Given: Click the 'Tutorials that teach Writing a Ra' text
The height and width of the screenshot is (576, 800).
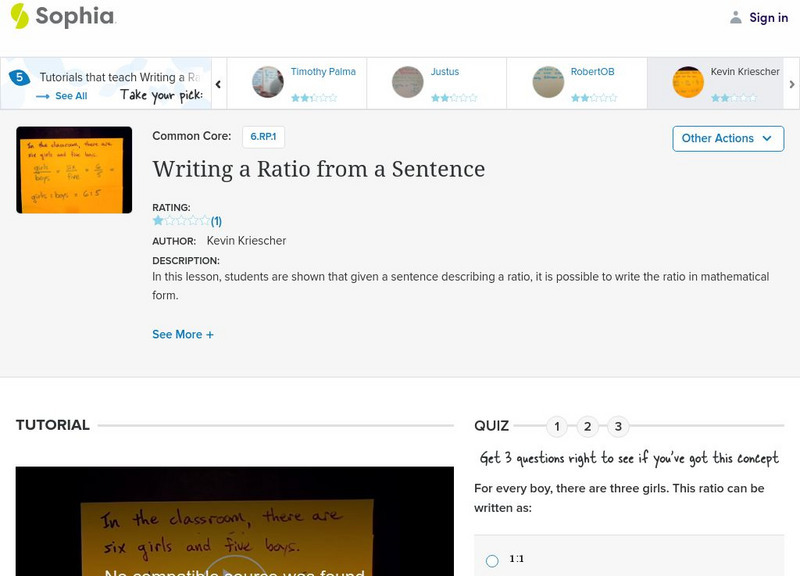Looking at the screenshot, I should coord(120,77).
